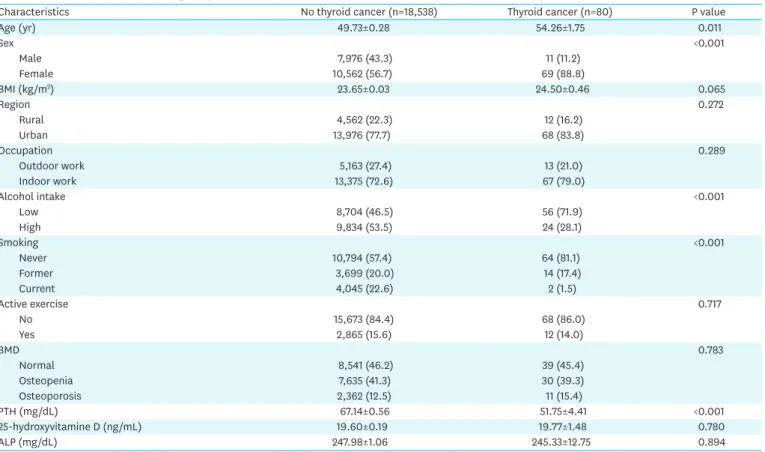Click the P value 0.783
765x452 pixels.
tap(711, 350)
